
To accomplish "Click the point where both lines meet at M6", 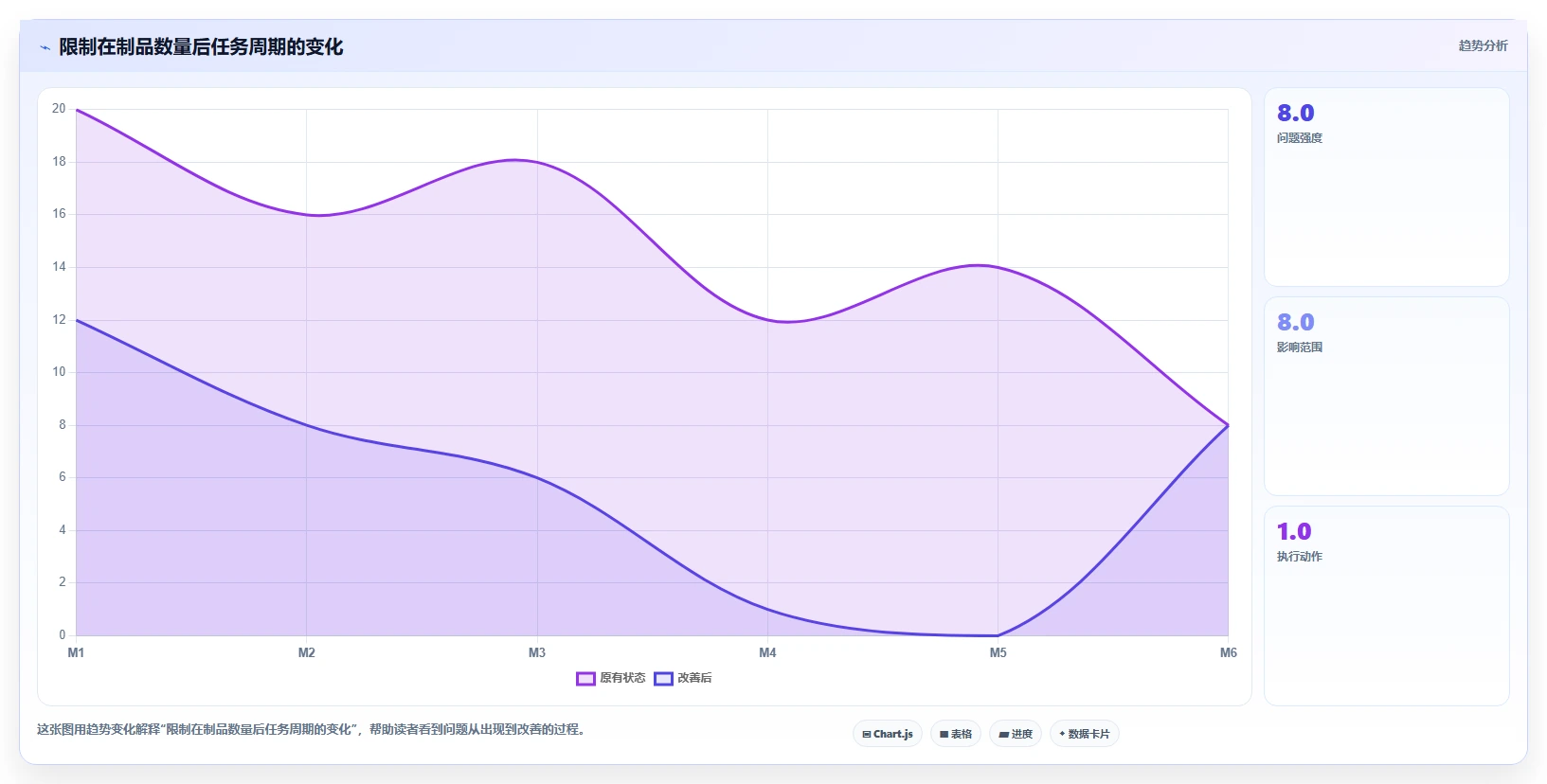I will coord(1228,425).
